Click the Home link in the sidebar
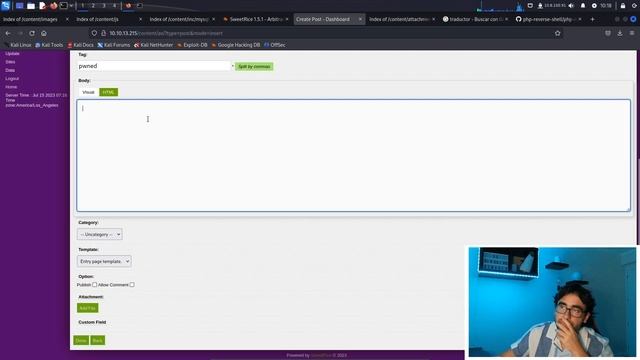Screen dimensions: 640x360 click(x=11, y=87)
